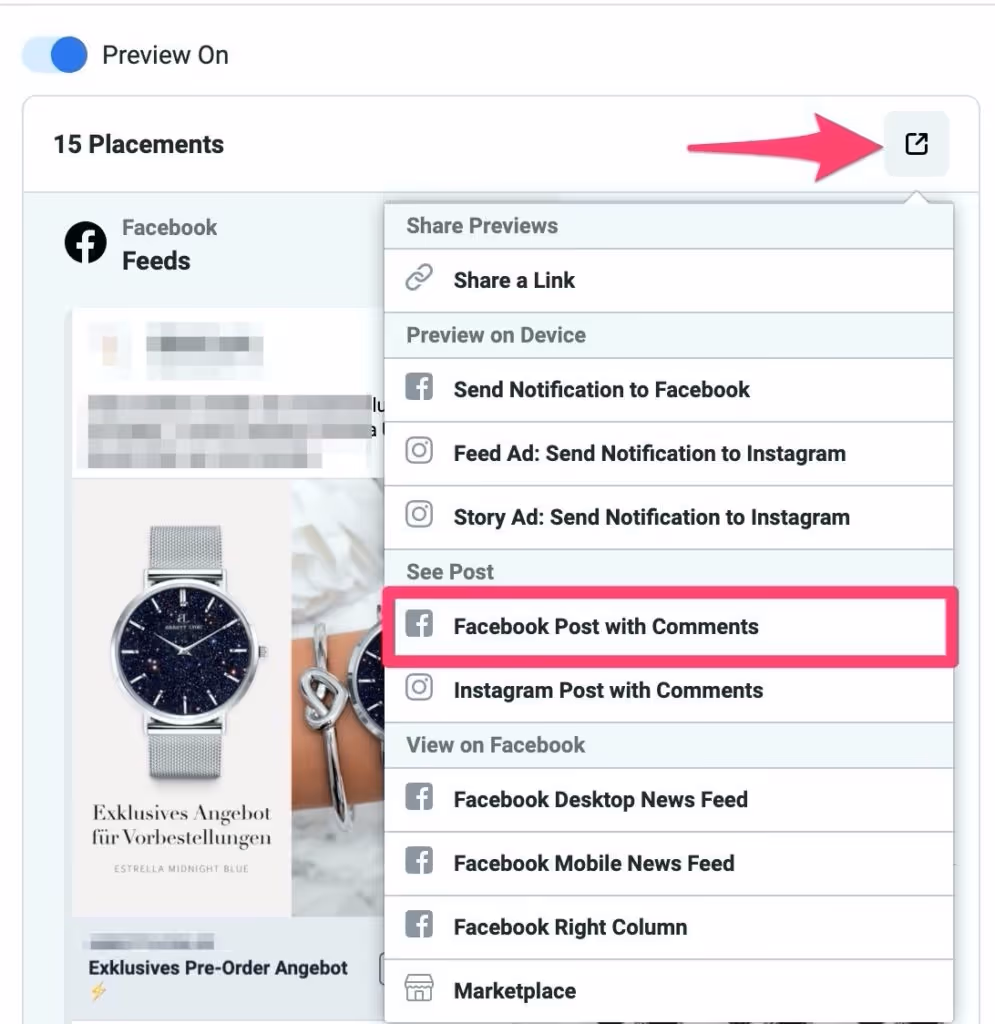This screenshot has height=1024, width=995.
Task: Choose Facebook Right Column
Action: [x=669, y=927]
